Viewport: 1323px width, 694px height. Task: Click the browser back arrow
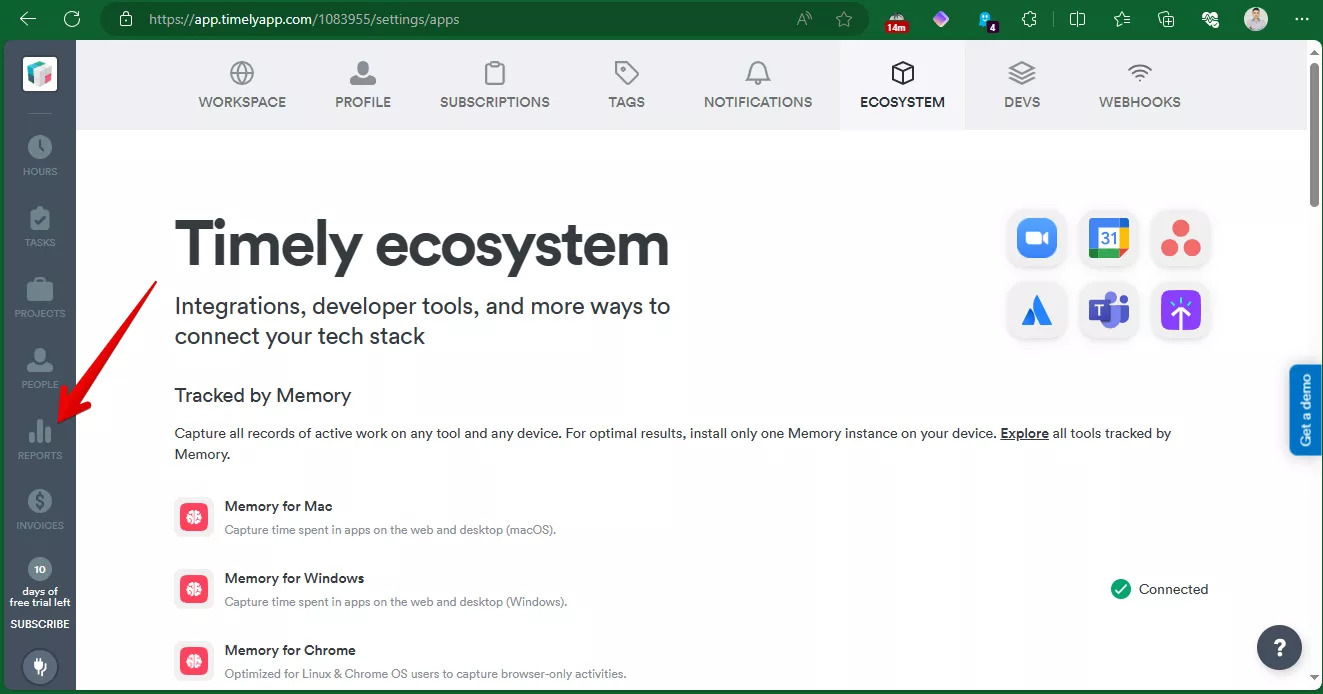point(28,19)
